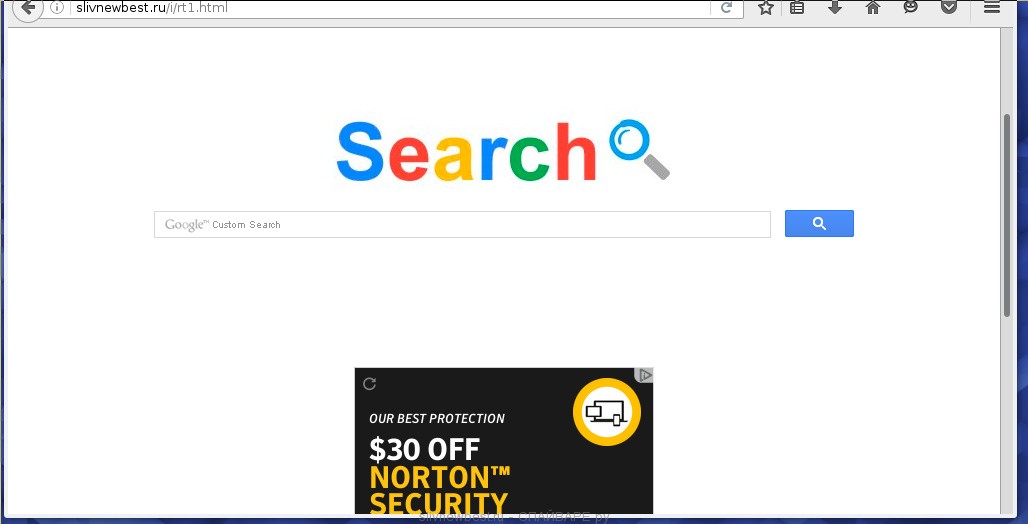Image resolution: width=1028 pixels, height=524 pixels.
Task: Click Norton's yellow circle devices icon
Action: point(606,412)
